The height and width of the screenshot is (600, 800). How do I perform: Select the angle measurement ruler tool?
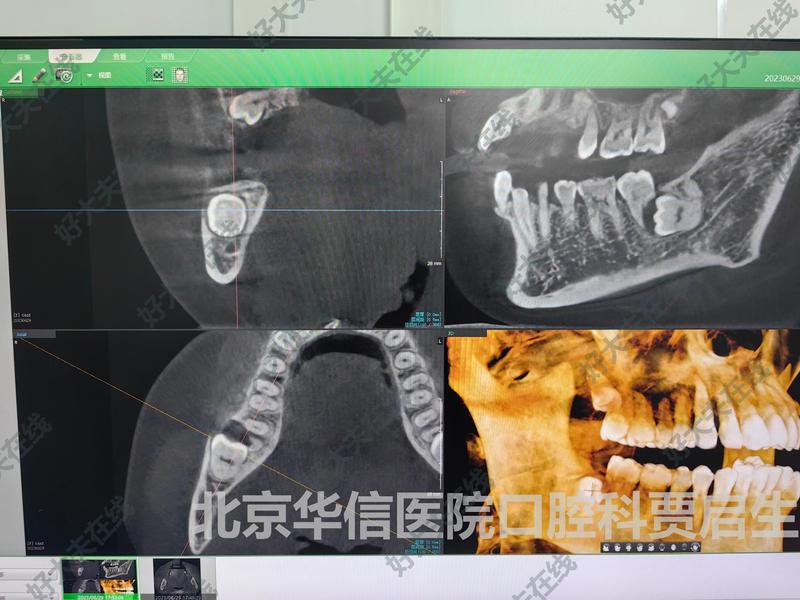click(15, 75)
